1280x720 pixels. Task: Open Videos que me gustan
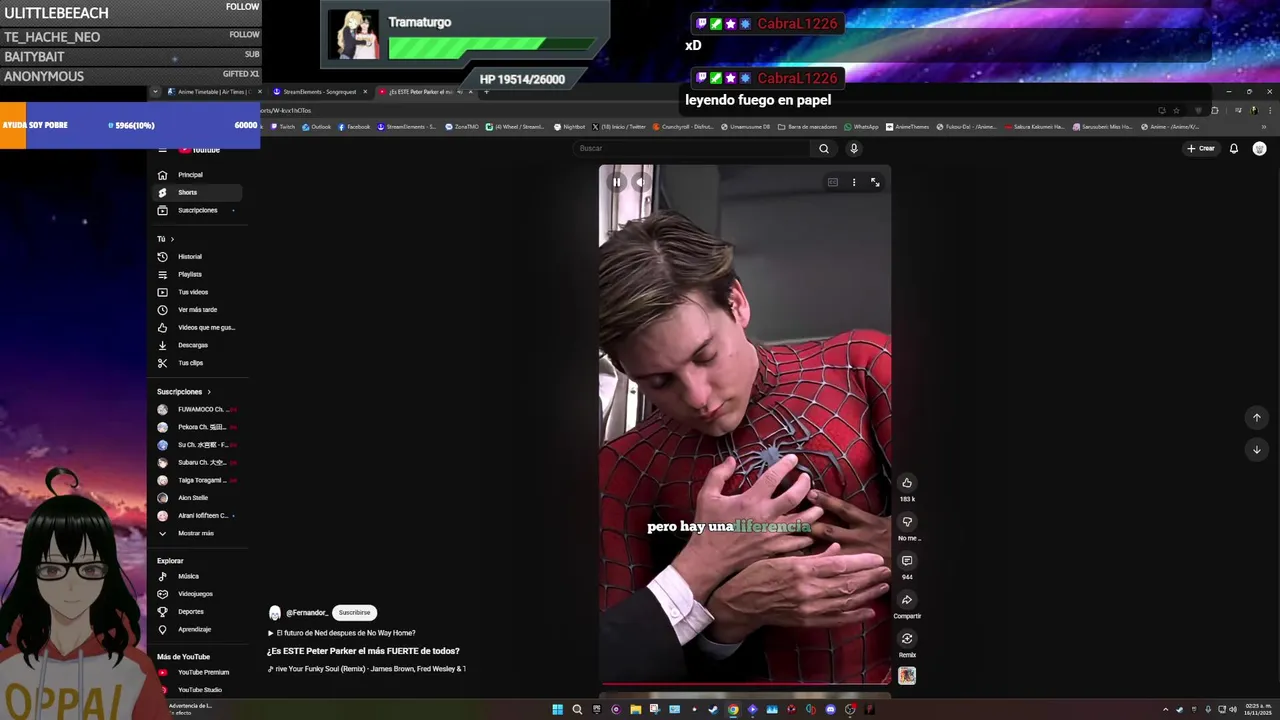[x=197, y=327]
